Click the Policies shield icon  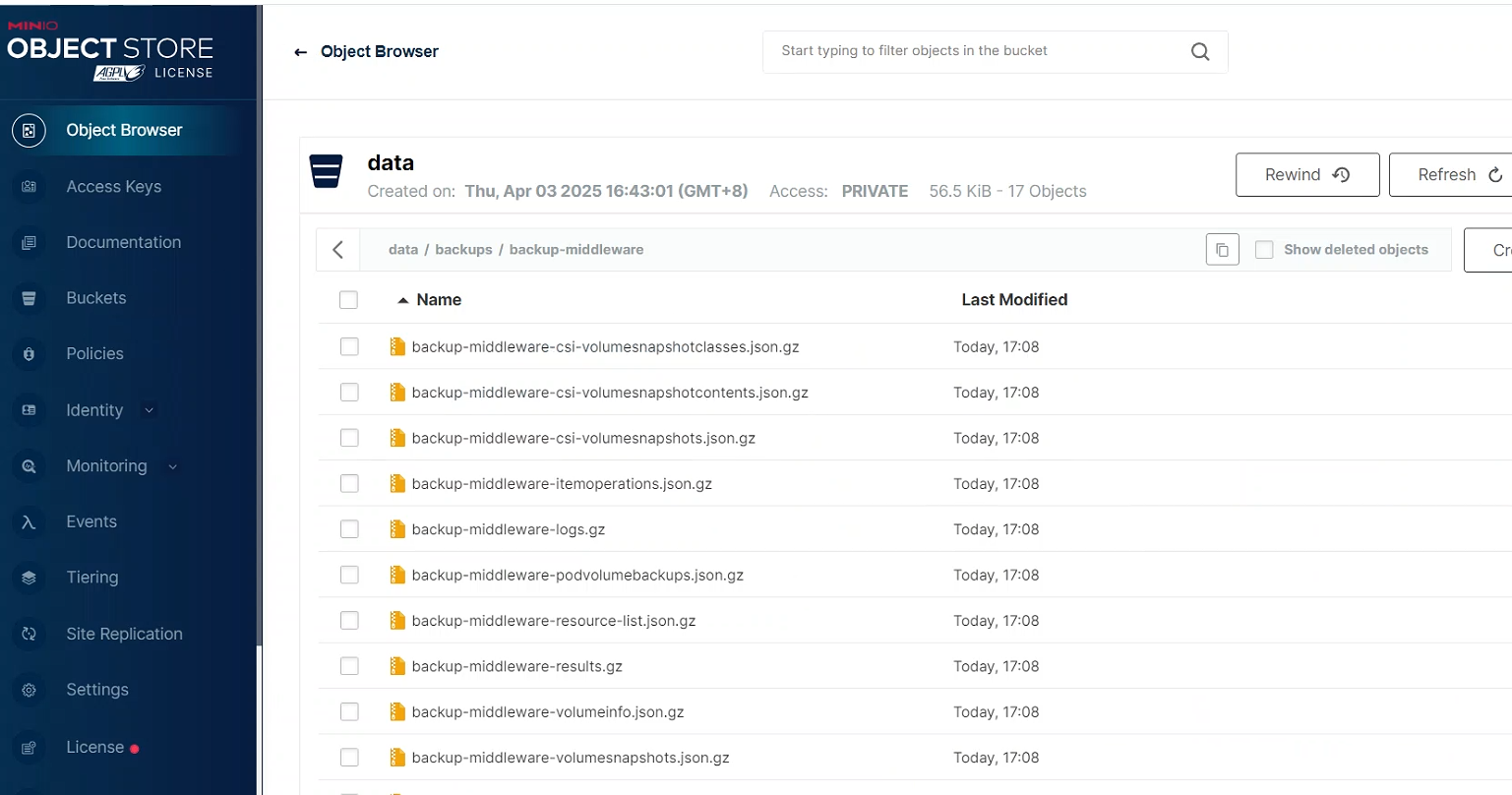point(29,354)
